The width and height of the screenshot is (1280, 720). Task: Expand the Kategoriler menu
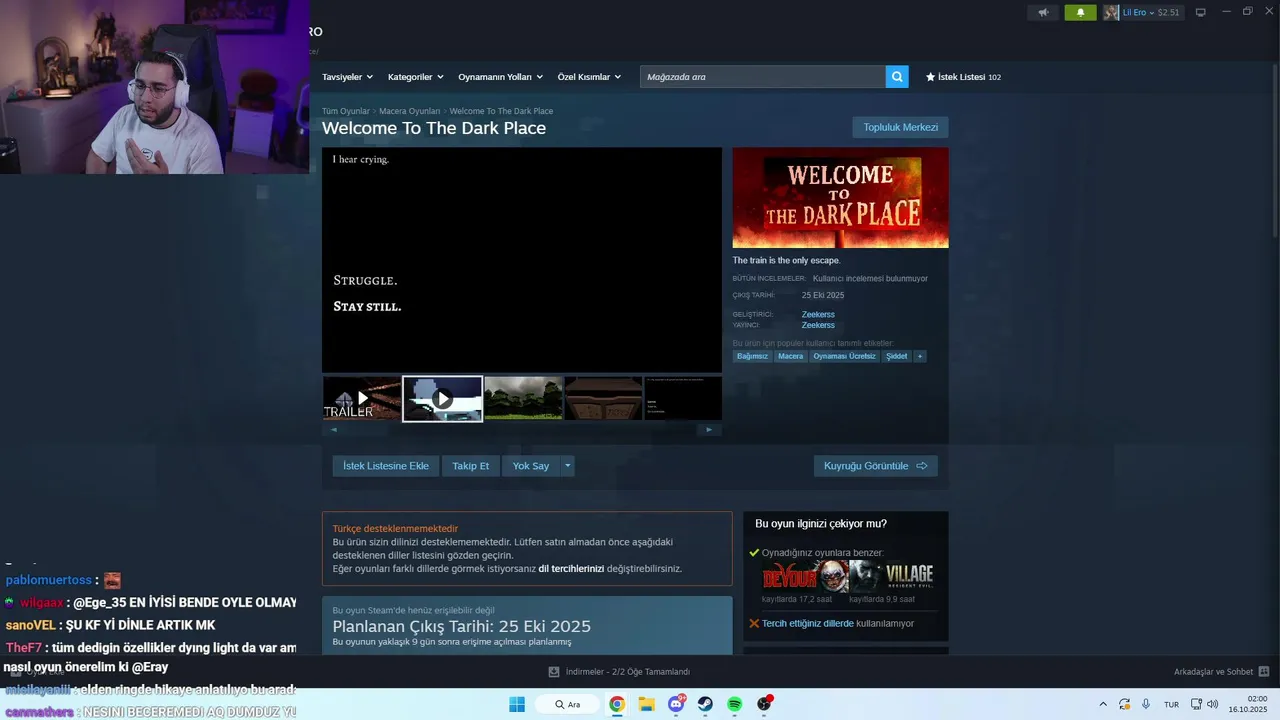click(415, 77)
